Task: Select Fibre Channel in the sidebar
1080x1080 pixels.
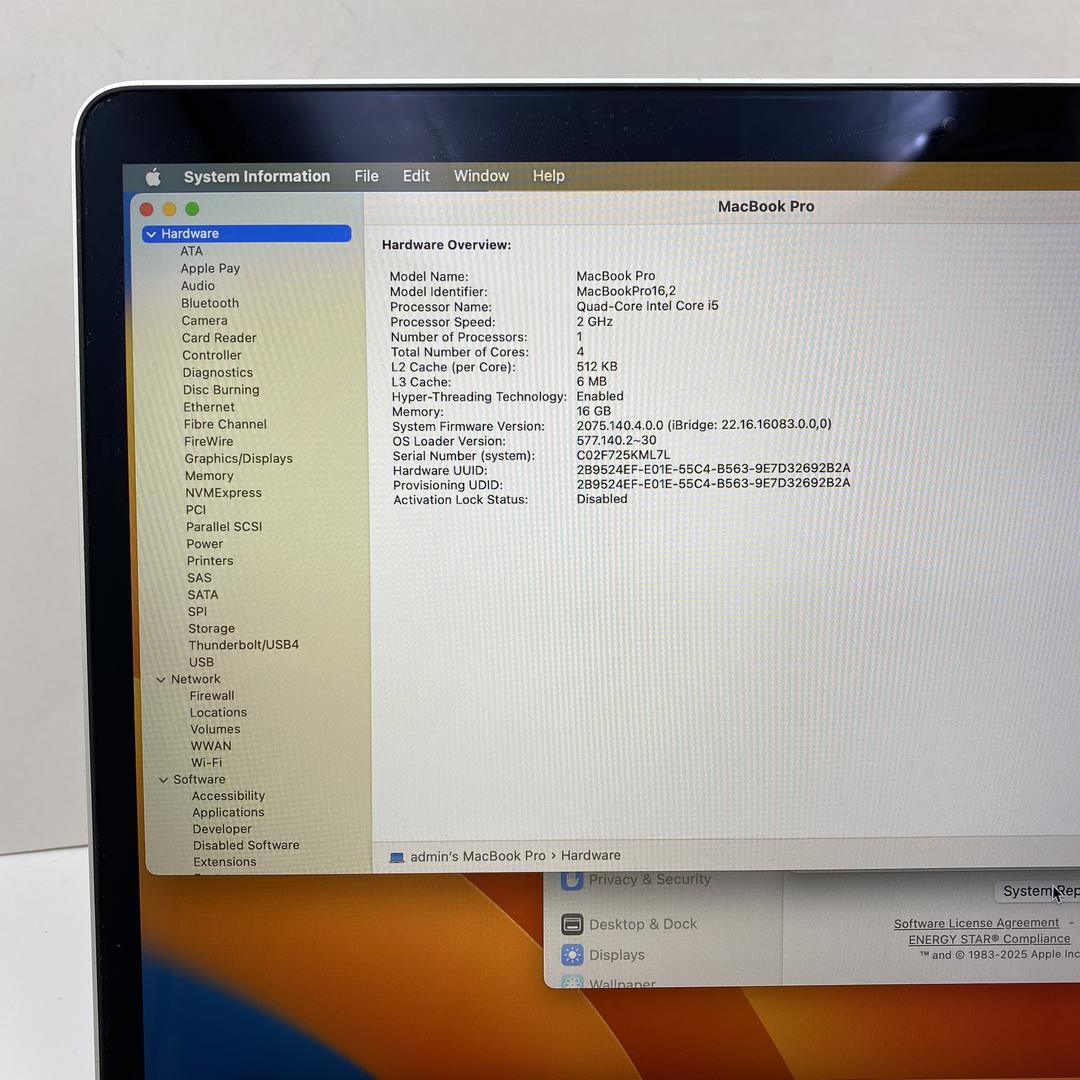Action: coord(225,424)
